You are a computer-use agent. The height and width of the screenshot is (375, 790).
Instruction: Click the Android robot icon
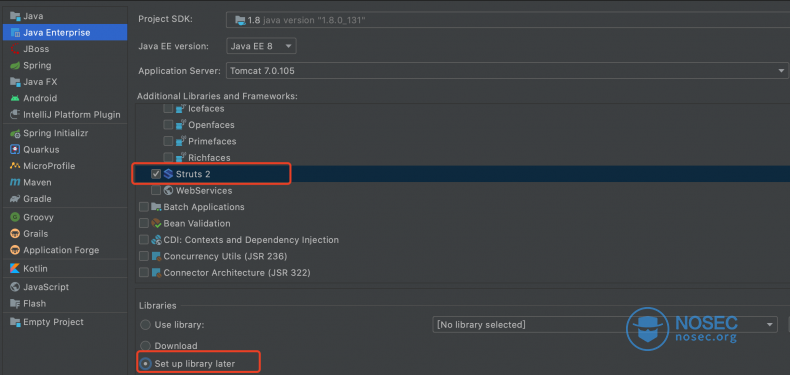point(15,98)
